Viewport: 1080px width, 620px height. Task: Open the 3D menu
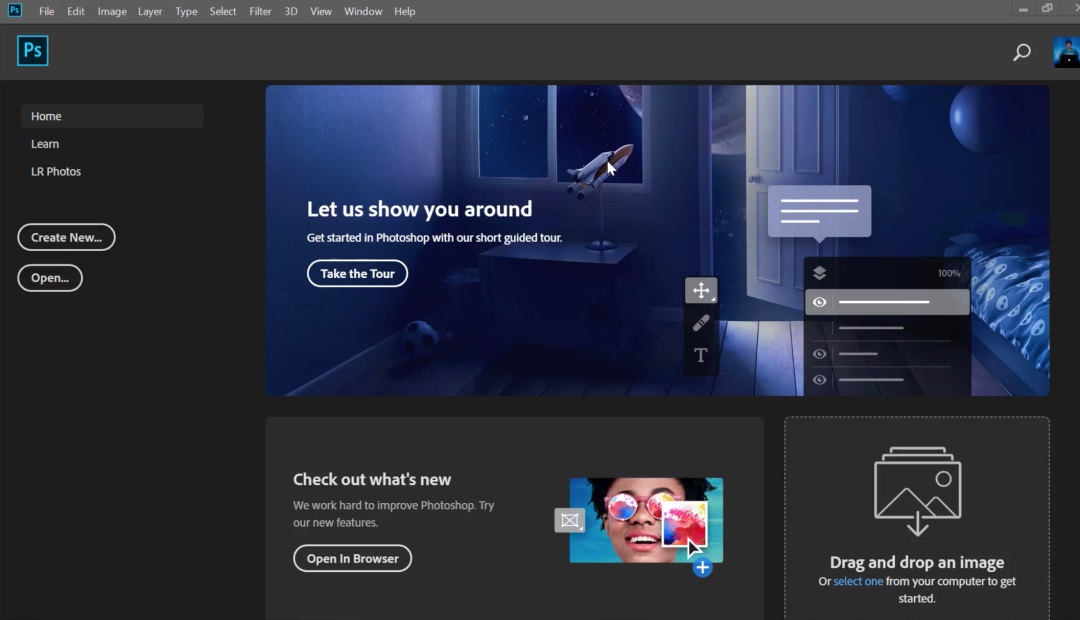coord(291,11)
